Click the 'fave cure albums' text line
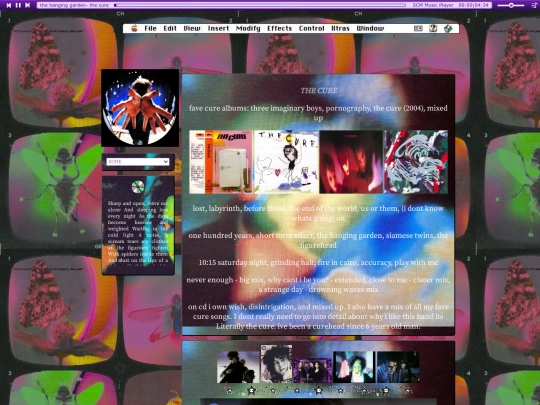Viewport: 540px width, 405px height. click(318, 113)
